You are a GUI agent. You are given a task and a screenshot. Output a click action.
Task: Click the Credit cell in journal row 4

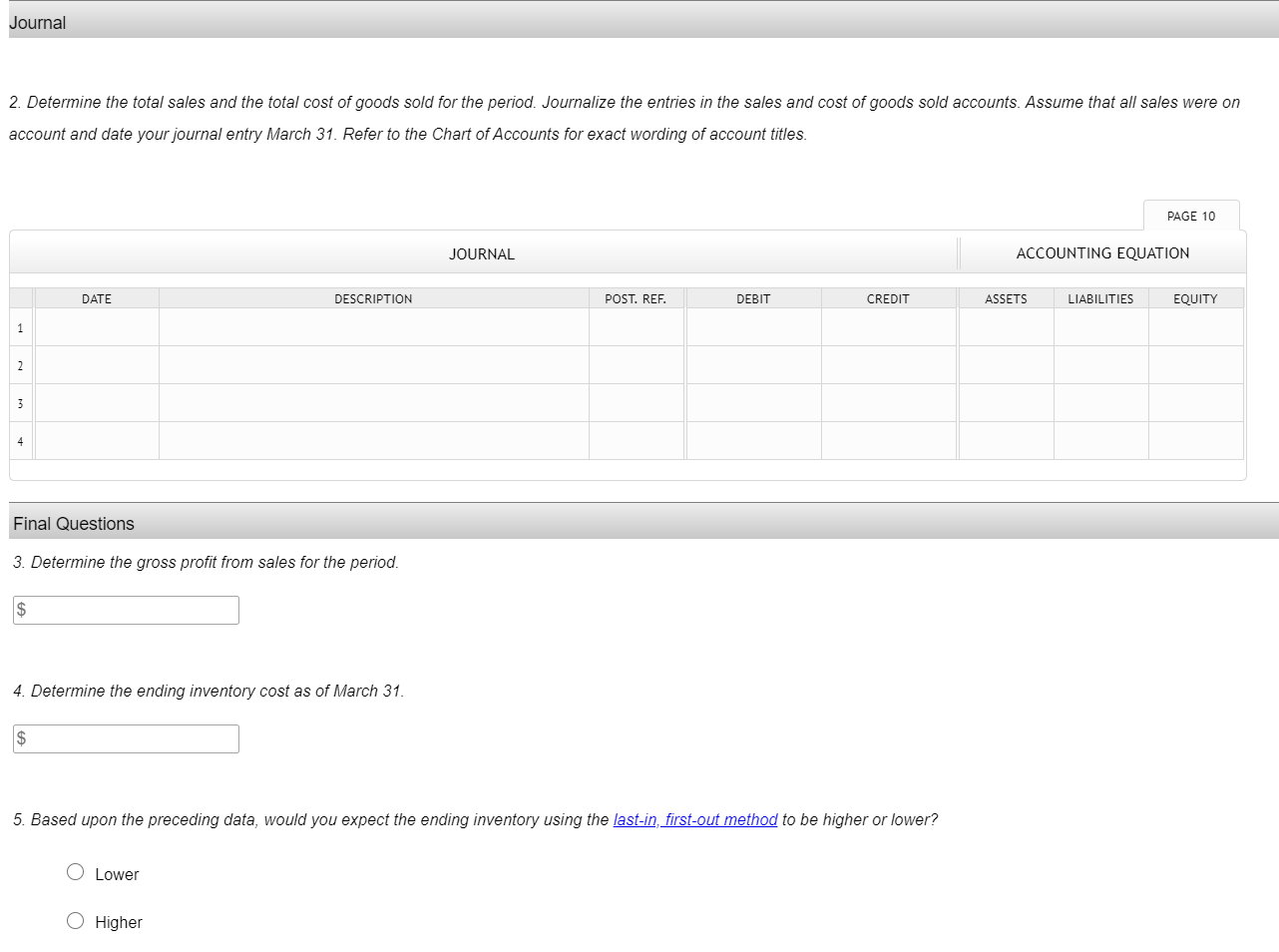pos(888,441)
